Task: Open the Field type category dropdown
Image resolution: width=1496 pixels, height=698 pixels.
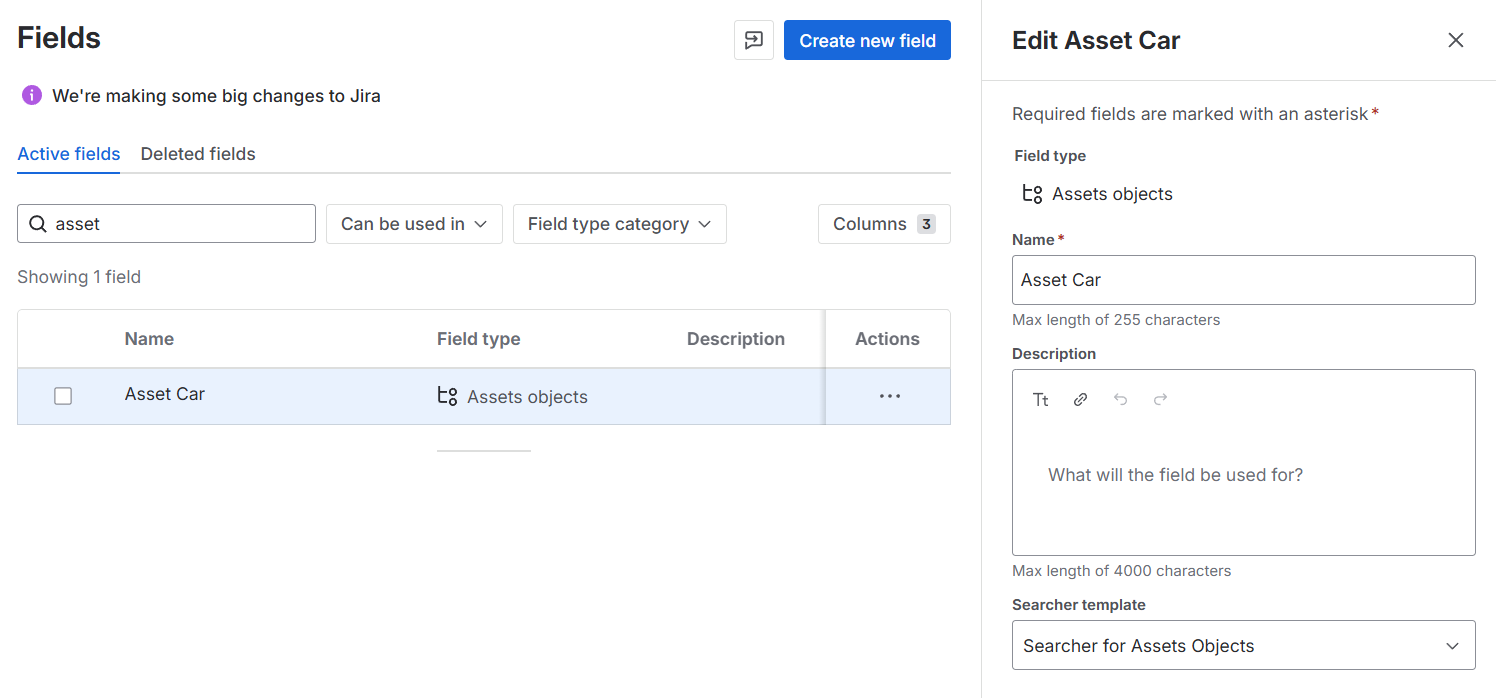Action: (x=619, y=224)
